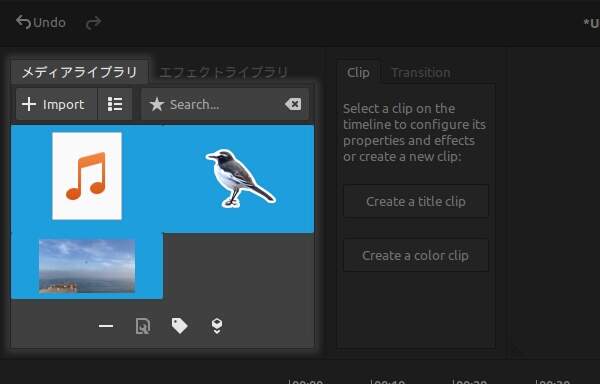Image resolution: width=600 pixels, height=384 pixels.
Task: Toggle list view icon beside Import
Action: coord(115,104)
